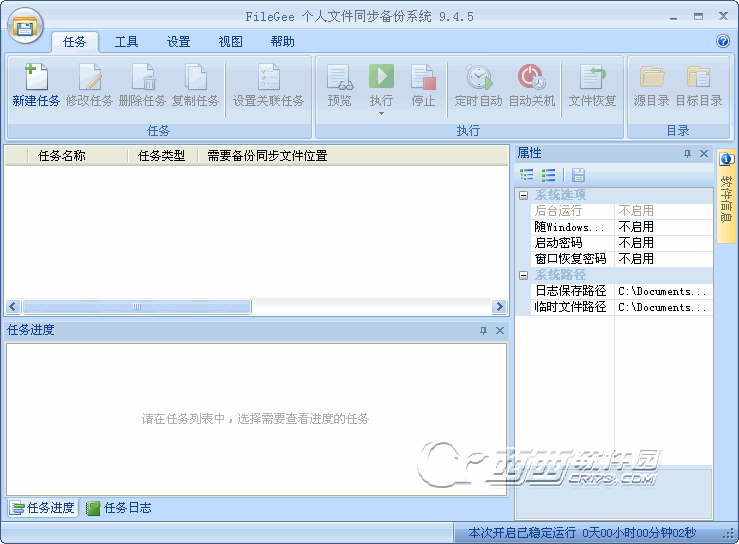
Task: Open the dropdown arrow under 执行
Action: tap(381, 114)
